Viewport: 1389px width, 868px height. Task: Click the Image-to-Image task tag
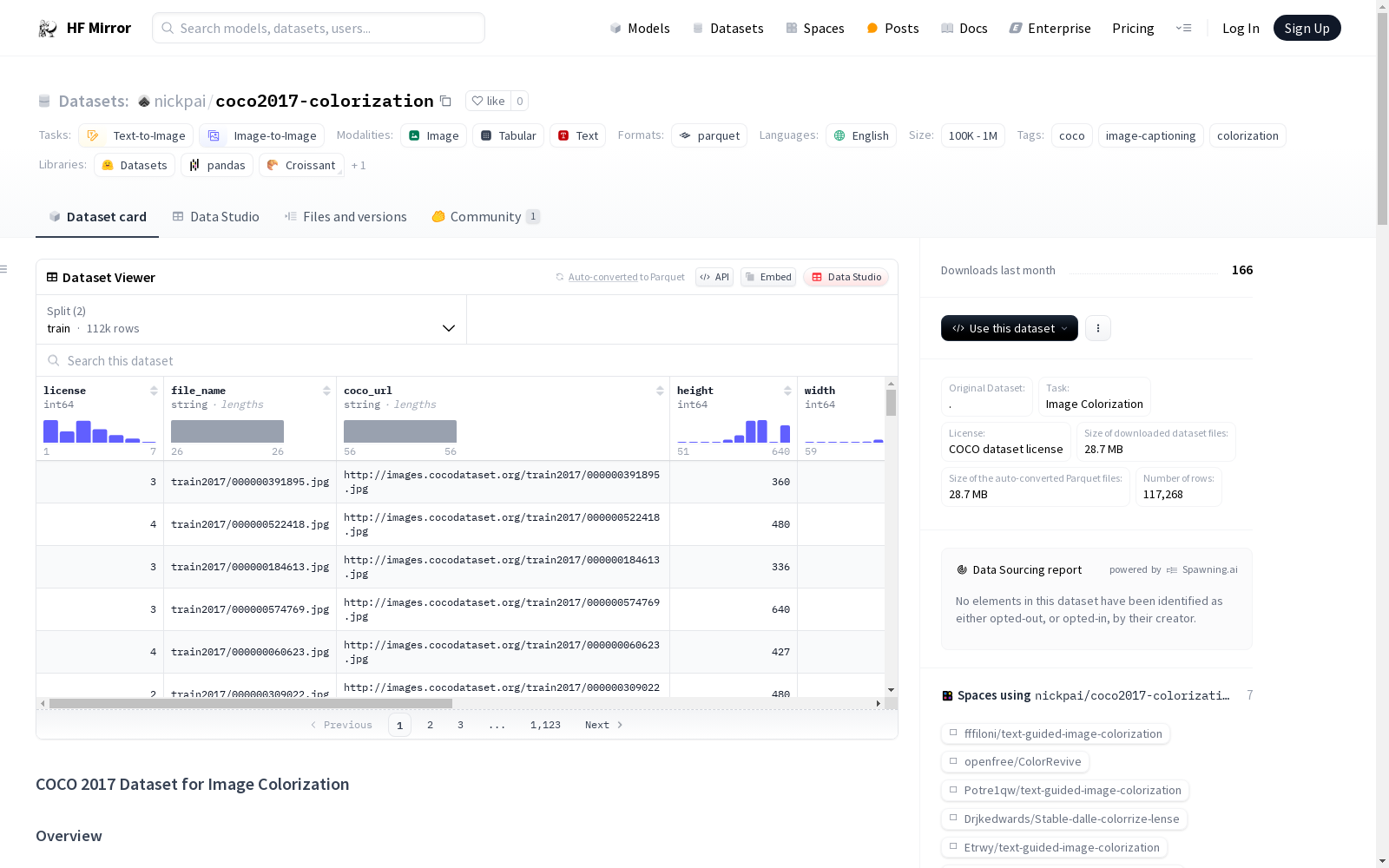(x=261, y=135)
